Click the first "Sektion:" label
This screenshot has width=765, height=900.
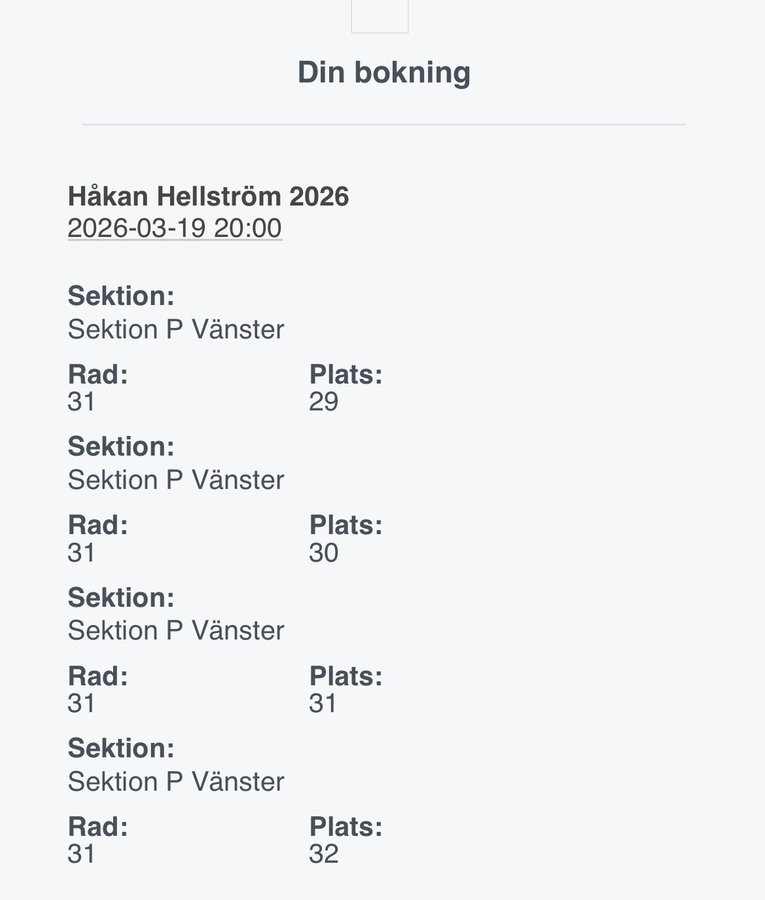[121, 296]
